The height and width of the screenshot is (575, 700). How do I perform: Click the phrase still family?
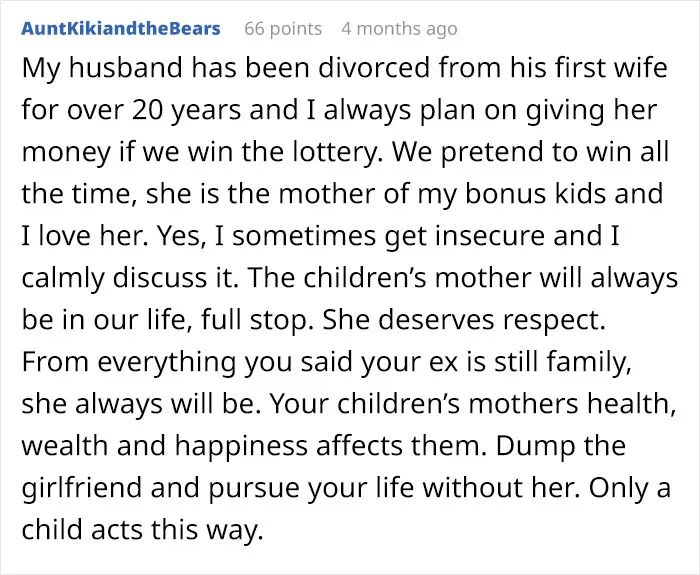click(562, 362)
